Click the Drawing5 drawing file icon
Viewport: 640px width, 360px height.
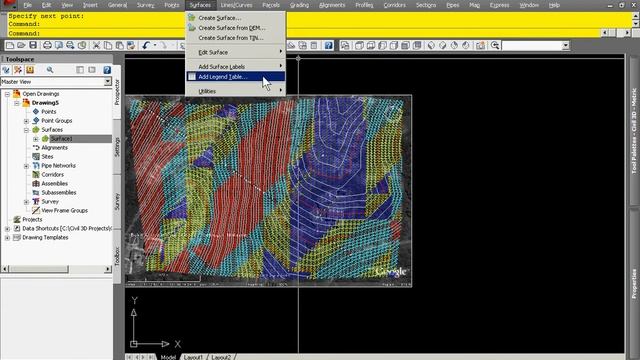pos(26,102)
